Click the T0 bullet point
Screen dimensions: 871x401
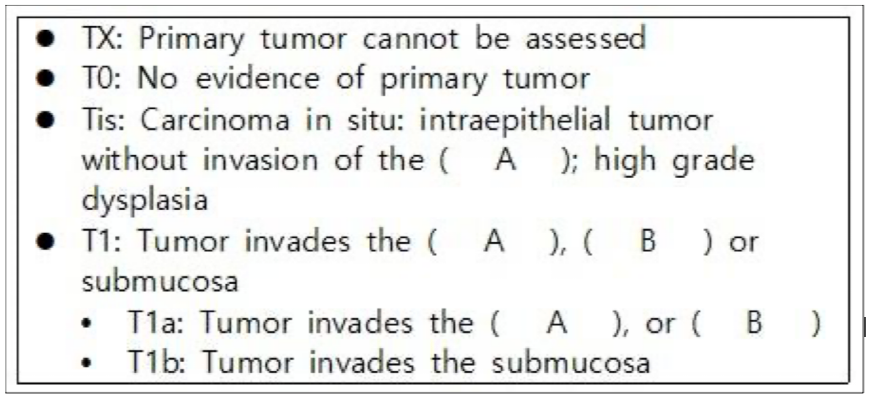[x=44, y=81]
